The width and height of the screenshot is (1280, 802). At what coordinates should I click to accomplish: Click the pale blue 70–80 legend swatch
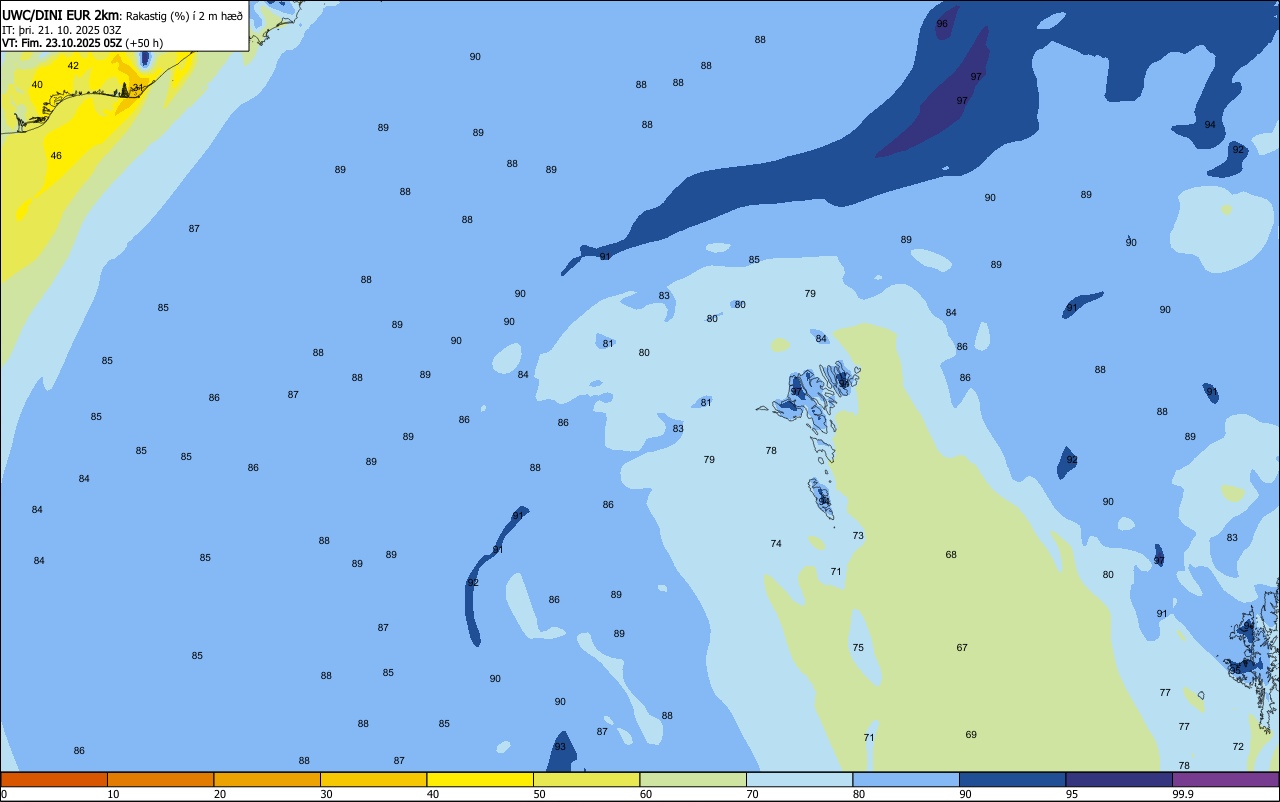[799, 779]
